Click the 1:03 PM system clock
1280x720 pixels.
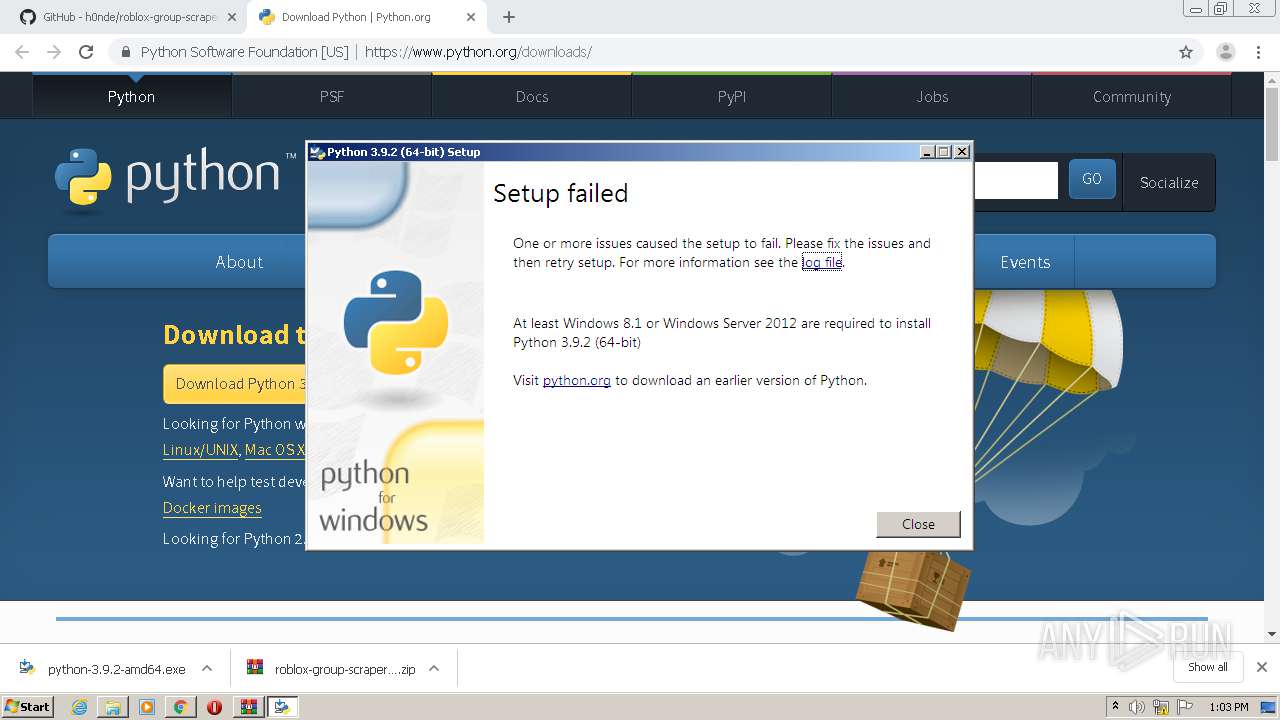[1229, 707]
